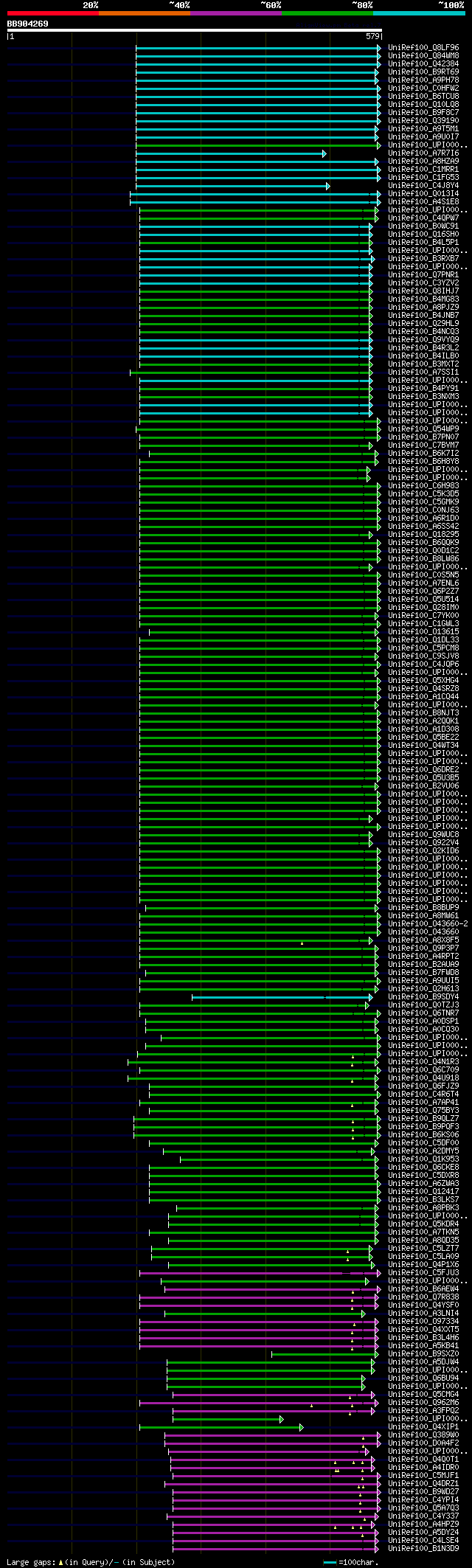Click the purple ~60% identity legend segment
The width and height of the screenshot is (472, 1568).
tap(236, 13)
